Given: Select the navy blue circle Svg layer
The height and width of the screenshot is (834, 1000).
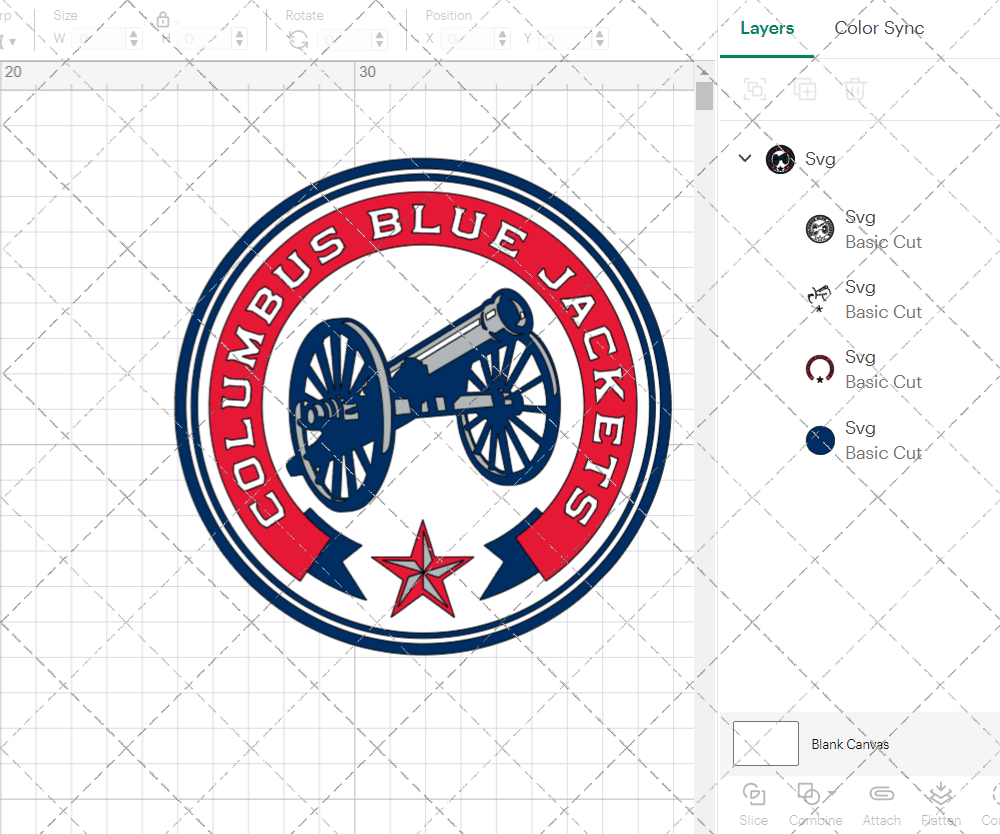Looking at the screenshot, I should 820,440.
